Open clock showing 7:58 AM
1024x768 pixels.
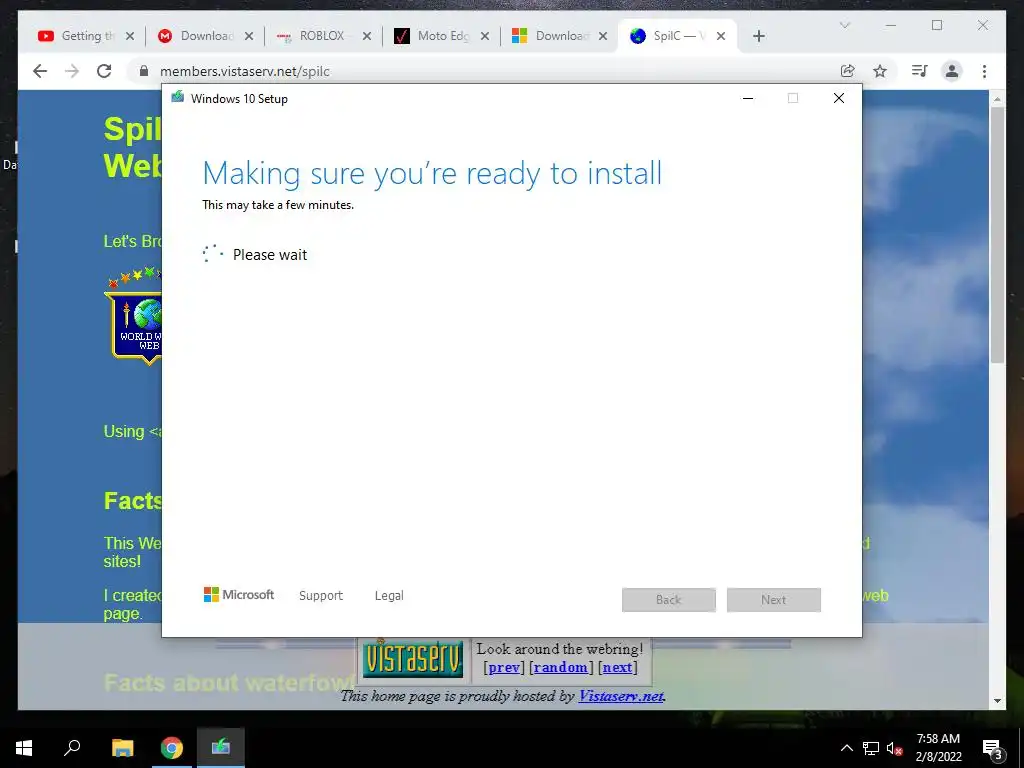(x=938, y=748)
